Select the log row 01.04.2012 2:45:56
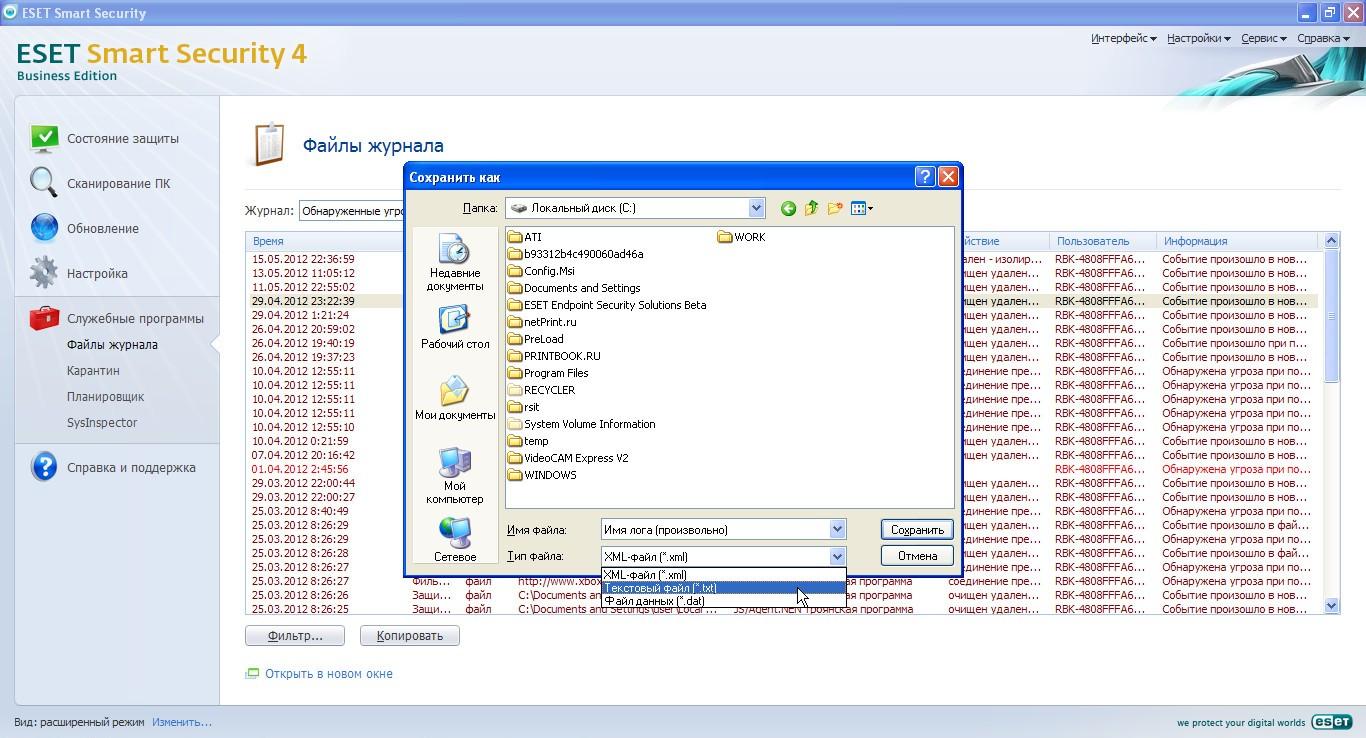Image resolution: width=1366 pixels, height=738 pixels. (x=300, y=469)
